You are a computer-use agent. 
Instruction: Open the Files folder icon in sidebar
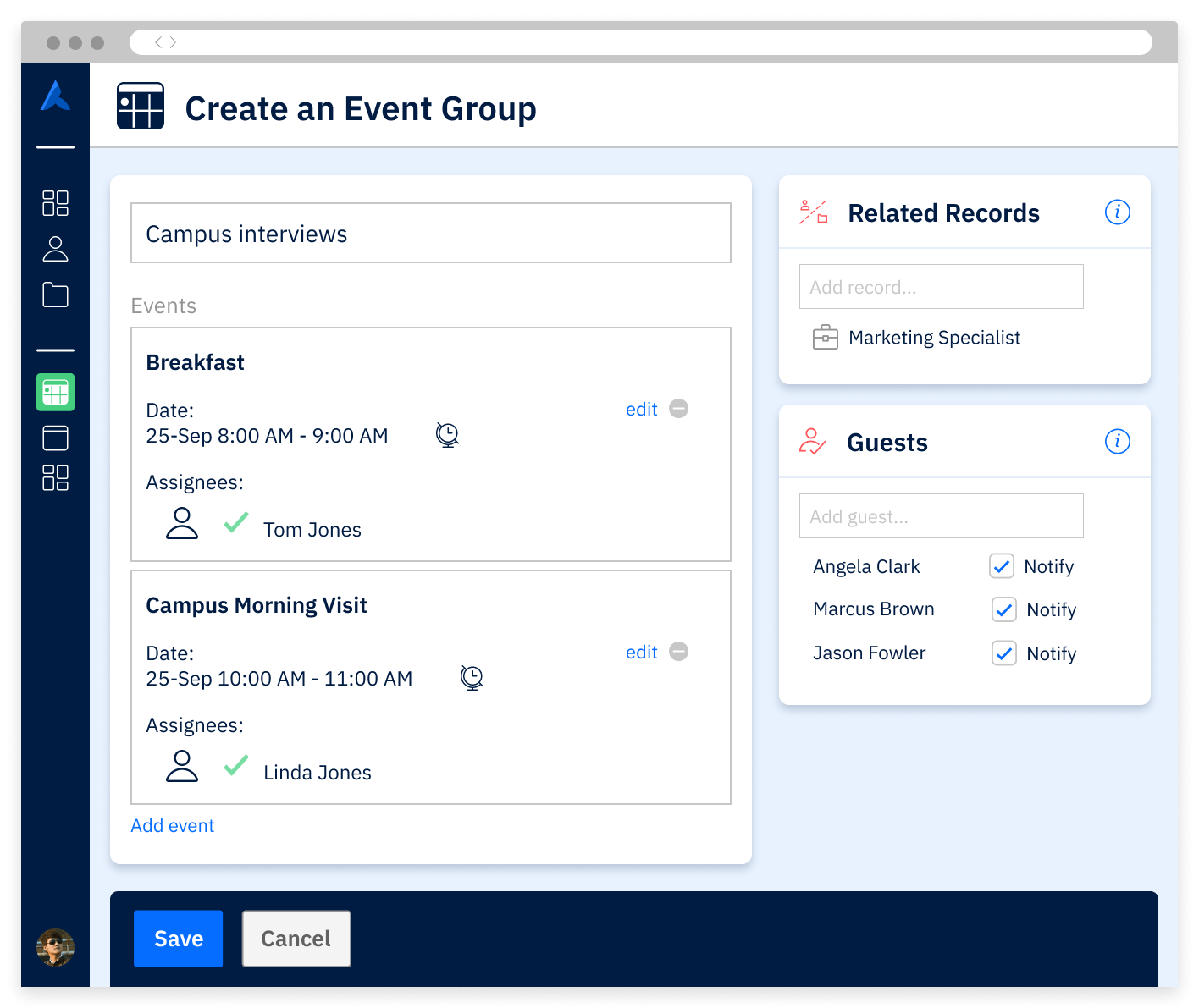coord(55,294)
